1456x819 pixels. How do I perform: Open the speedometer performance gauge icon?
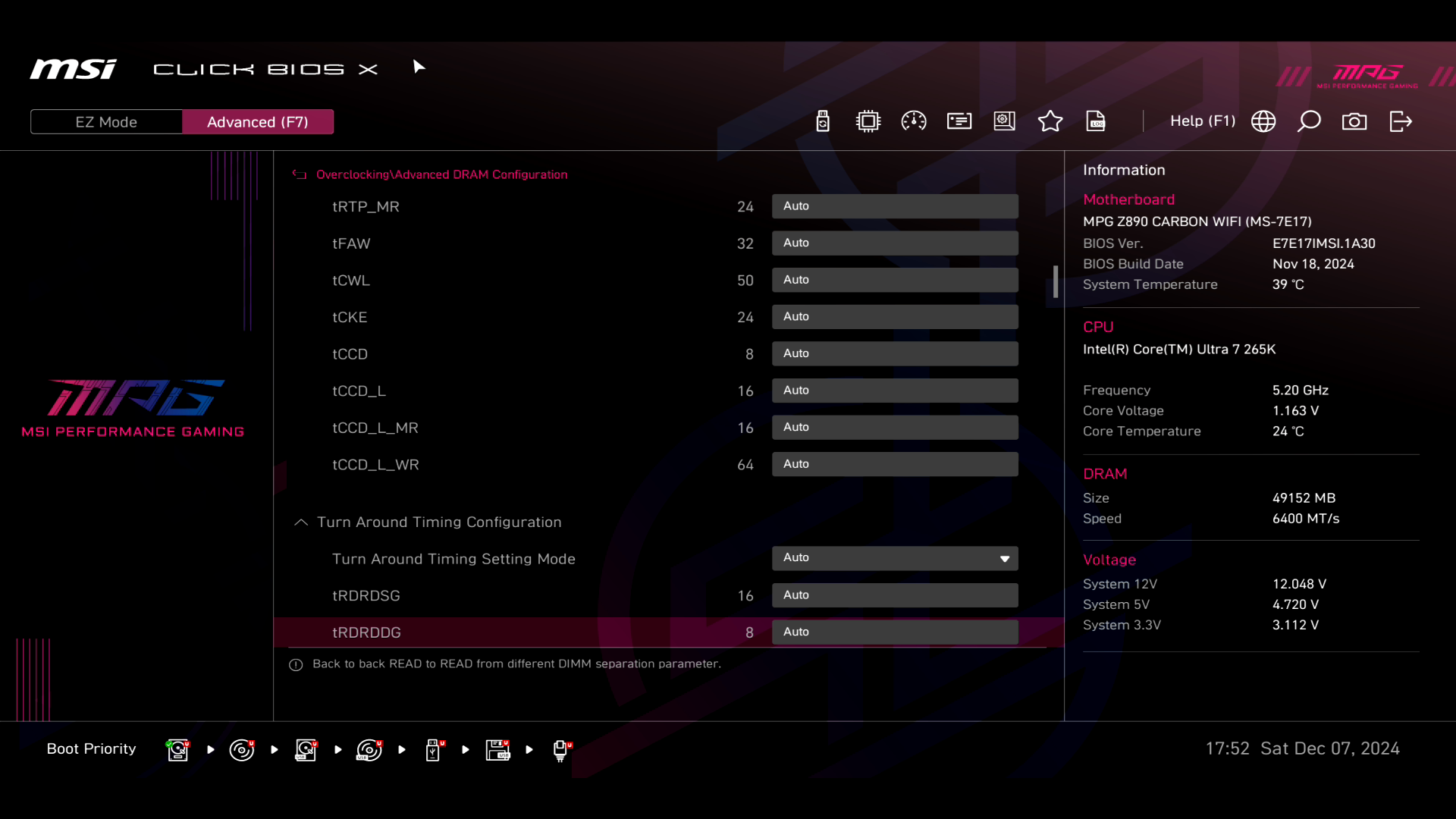pos(914,121)
